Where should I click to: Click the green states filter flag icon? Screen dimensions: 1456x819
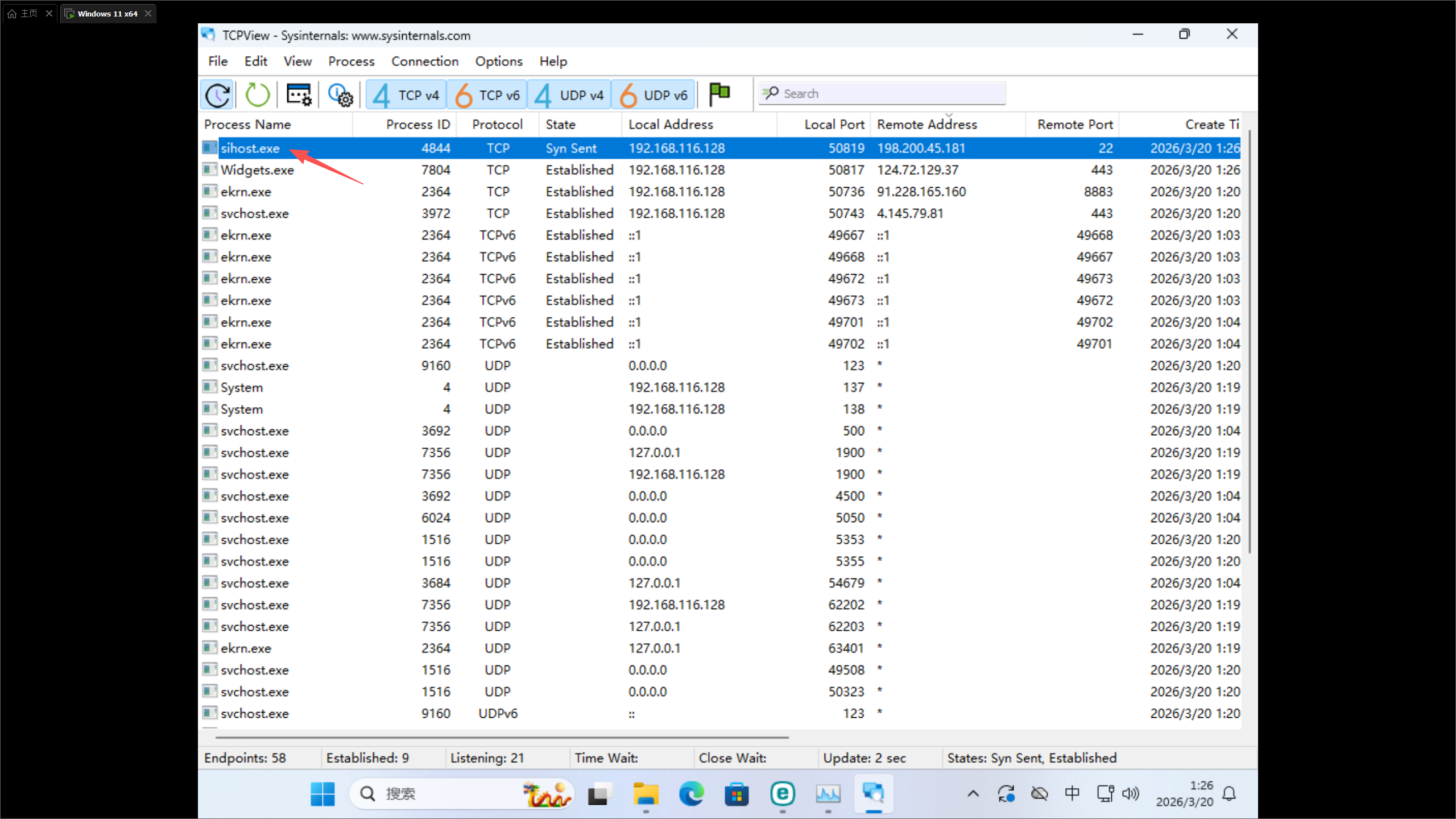click(719, 94)
